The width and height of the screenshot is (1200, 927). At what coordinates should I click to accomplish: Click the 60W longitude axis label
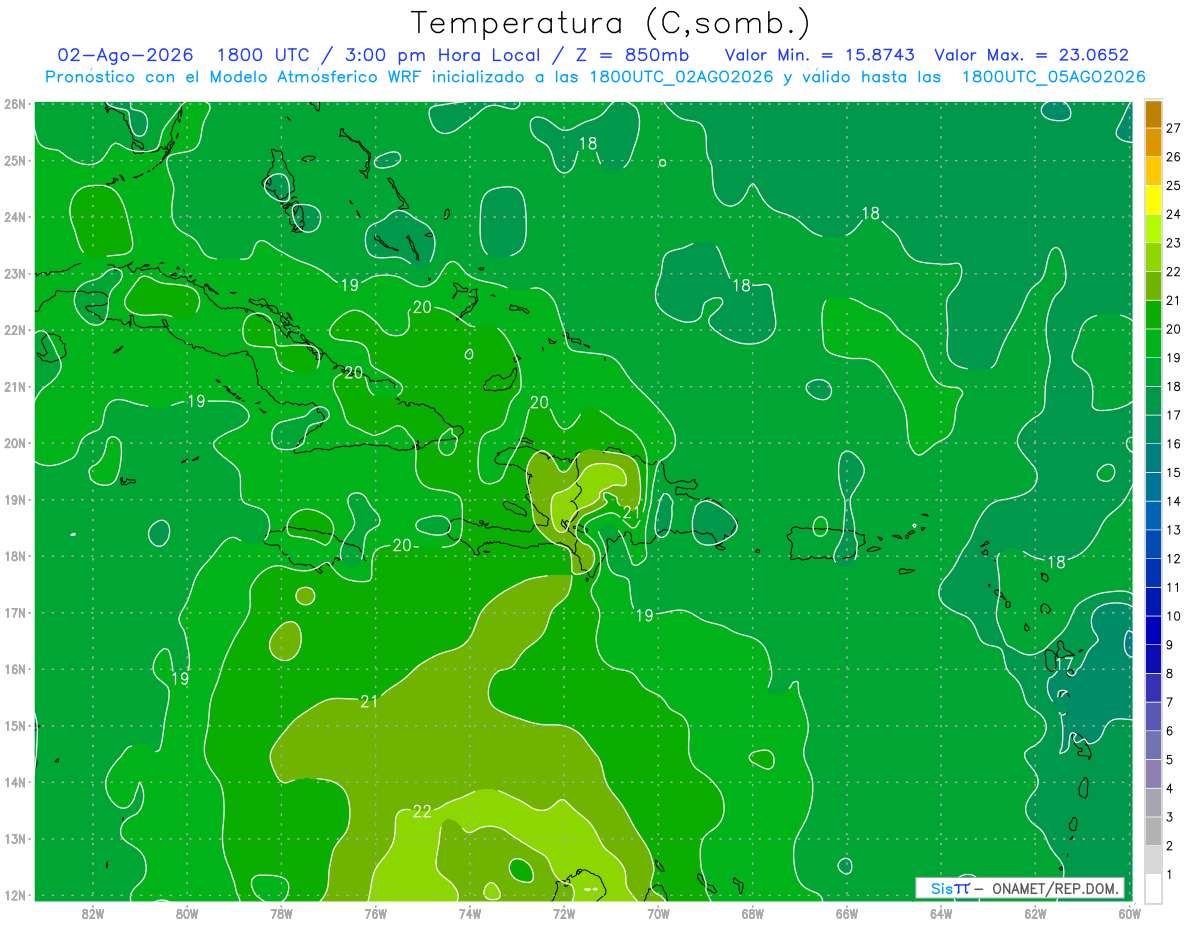click(1130, 913)
